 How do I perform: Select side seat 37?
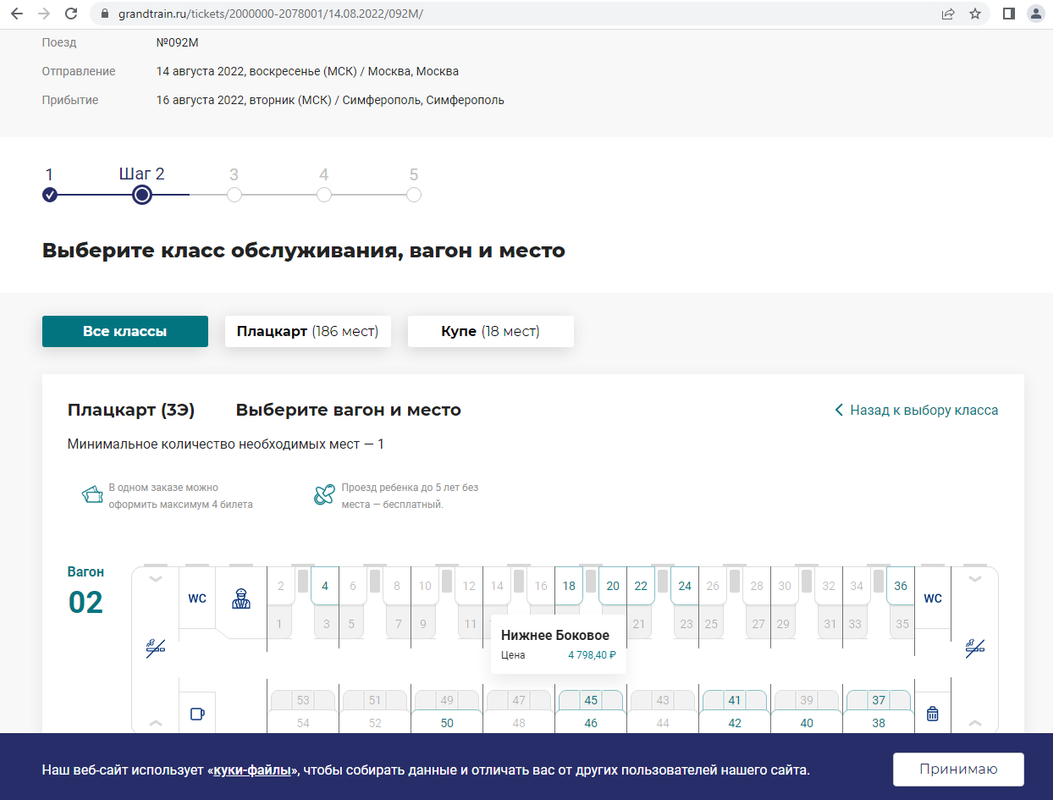click(x=878, y=700)
